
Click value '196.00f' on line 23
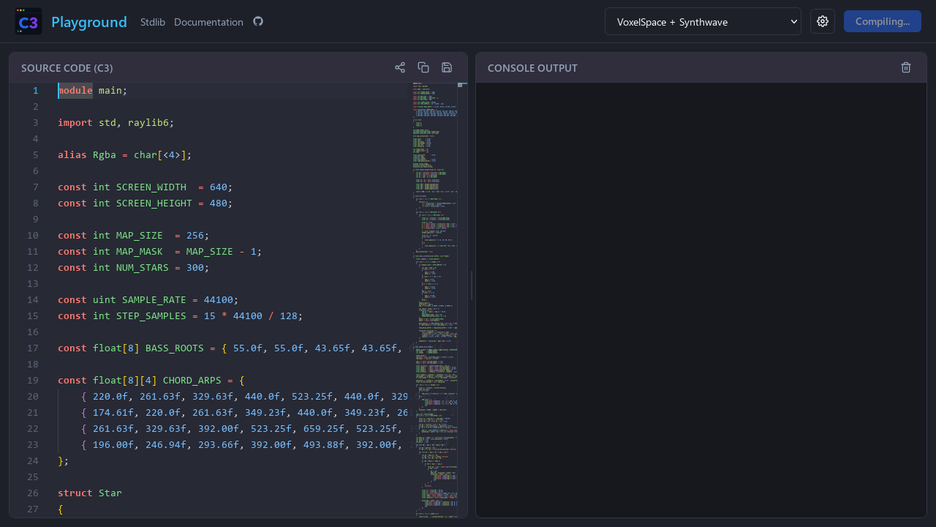[x=113, y=445]
